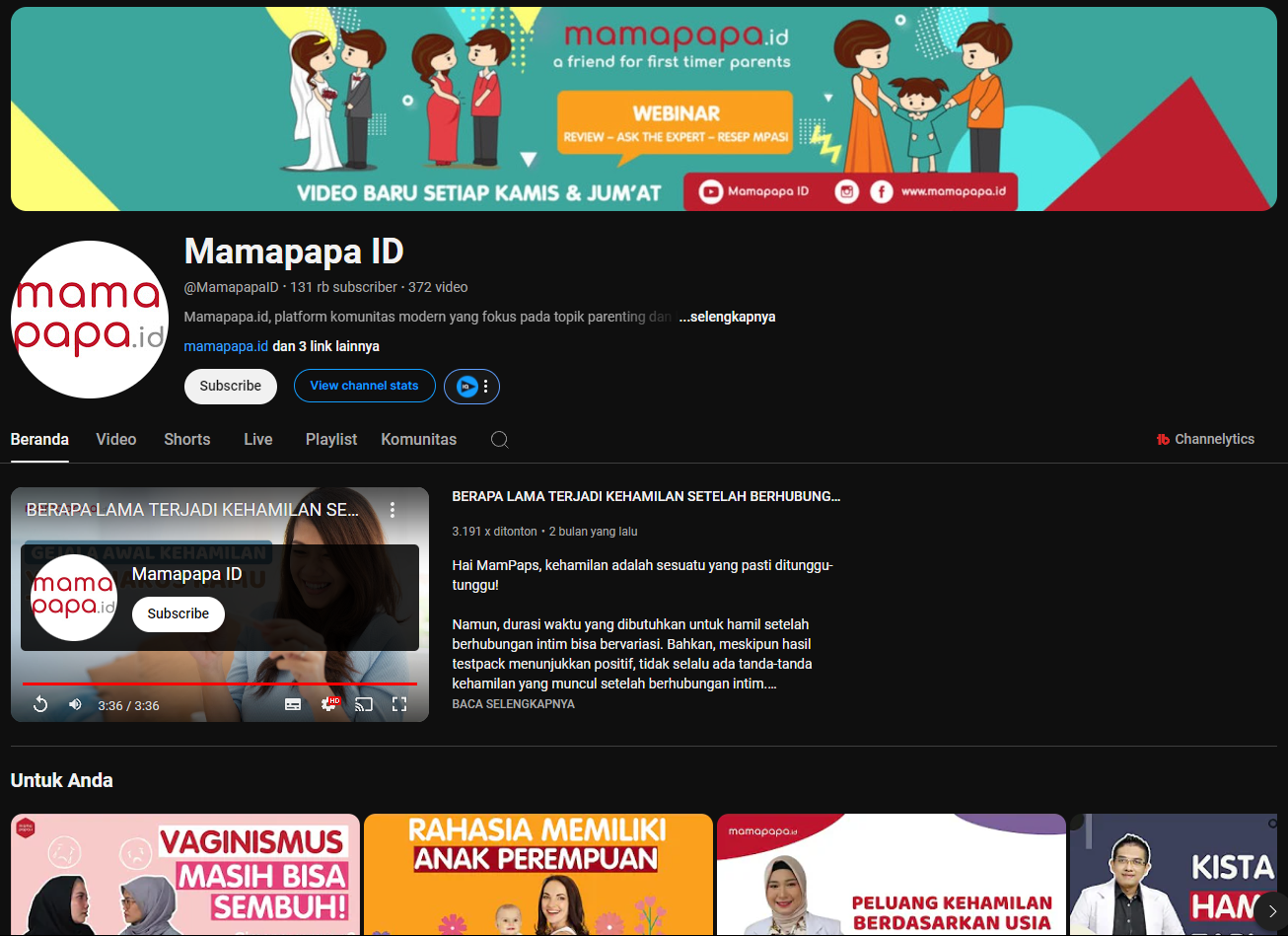This screenshot has width=1288, height=936.
Task: Expand video description via BACA SELENGKAPNYA
Action: 513,704
